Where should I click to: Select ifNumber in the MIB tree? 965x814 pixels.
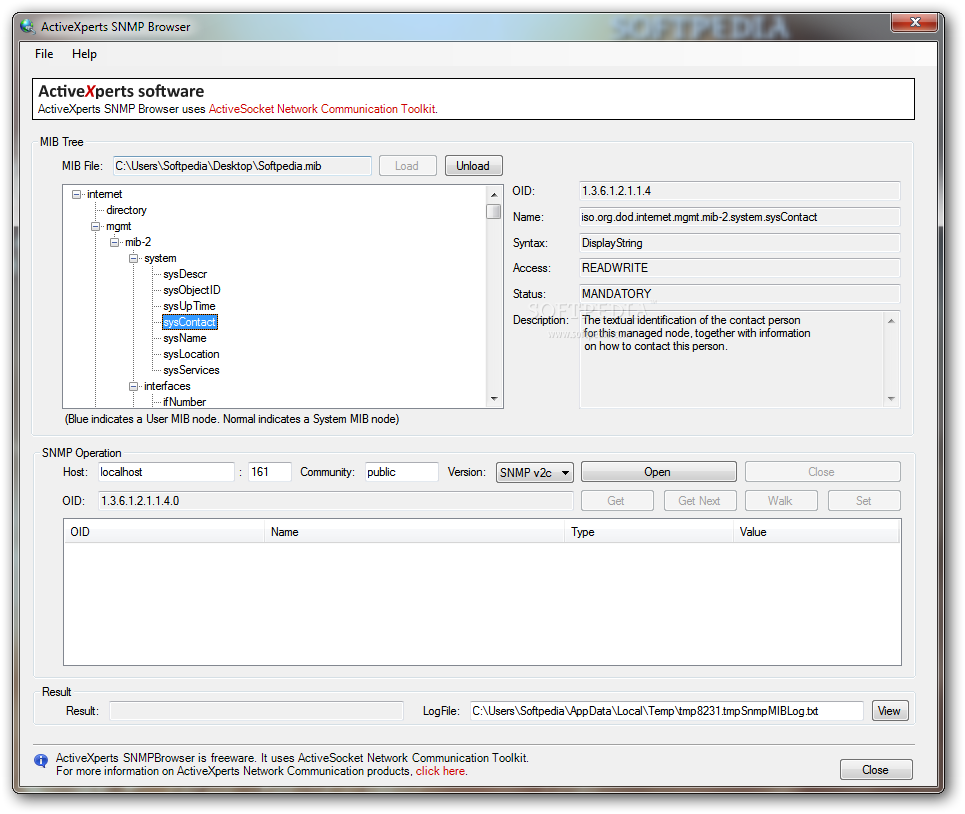pos(184,402)
